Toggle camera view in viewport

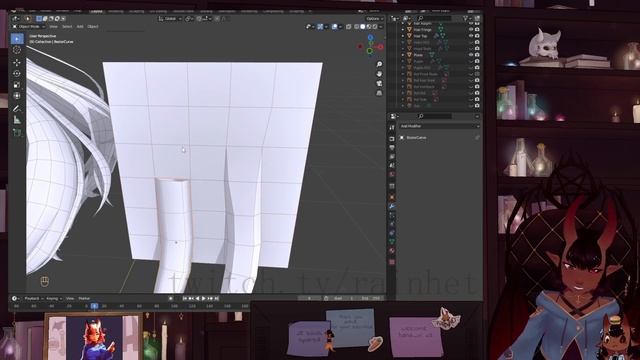(379, 83)
